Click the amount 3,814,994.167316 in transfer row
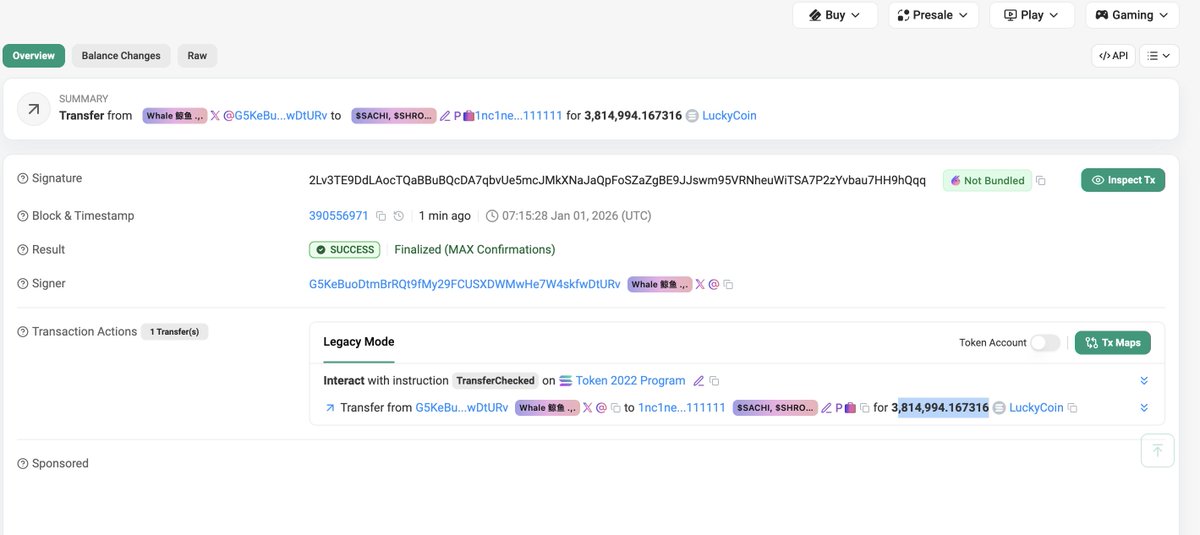The width and height of the screenshot is (1200, 535). 940,408
